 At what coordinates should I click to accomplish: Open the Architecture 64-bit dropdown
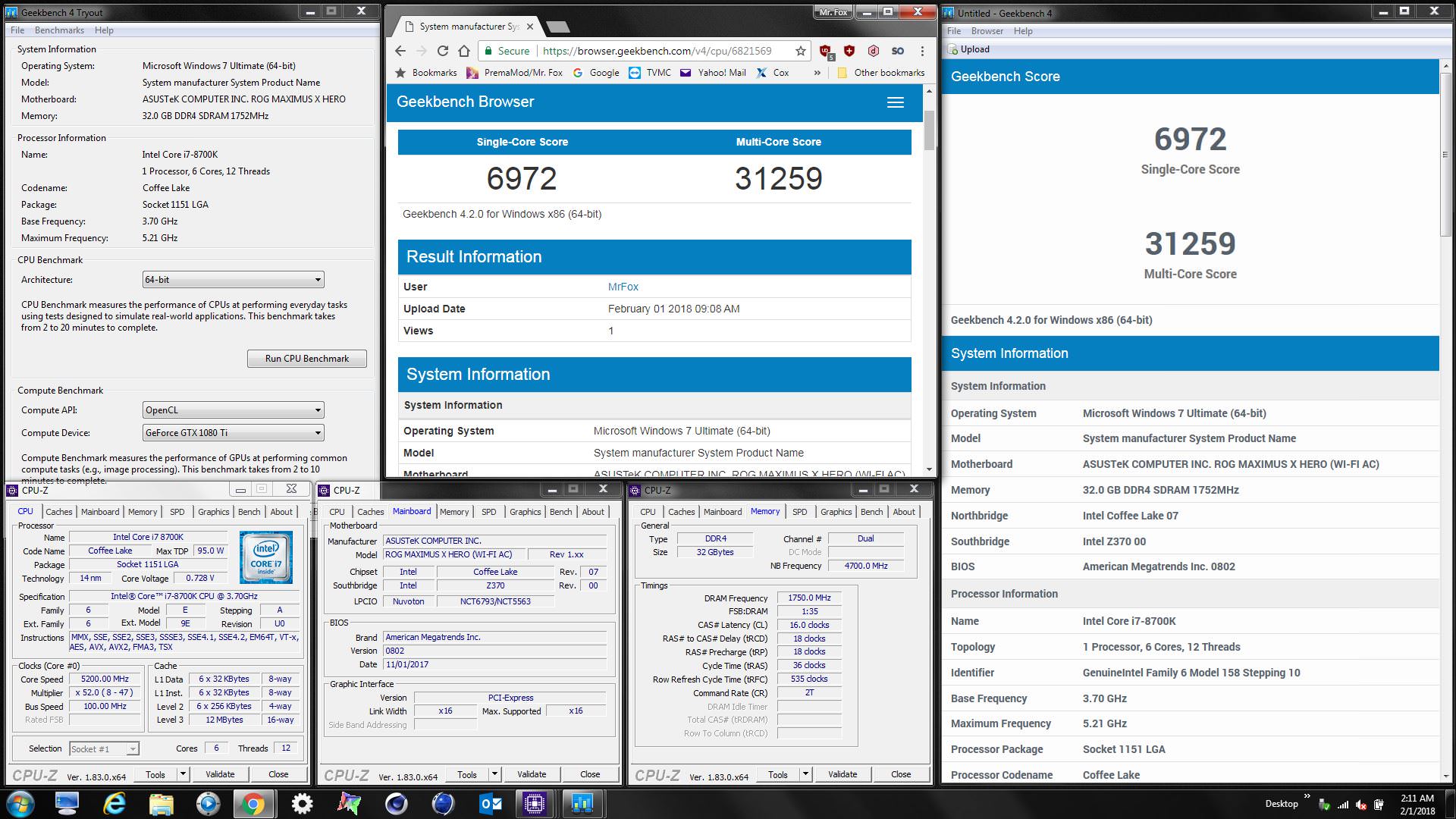[x=233, y=280]
